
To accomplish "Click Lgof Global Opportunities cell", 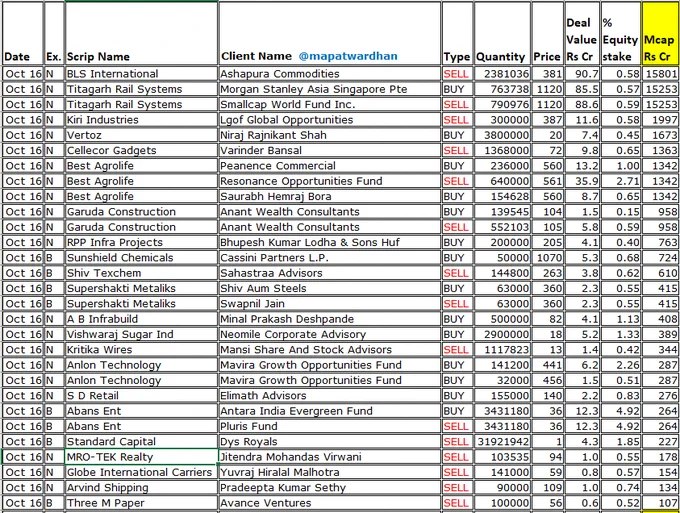I will (330, 120).
